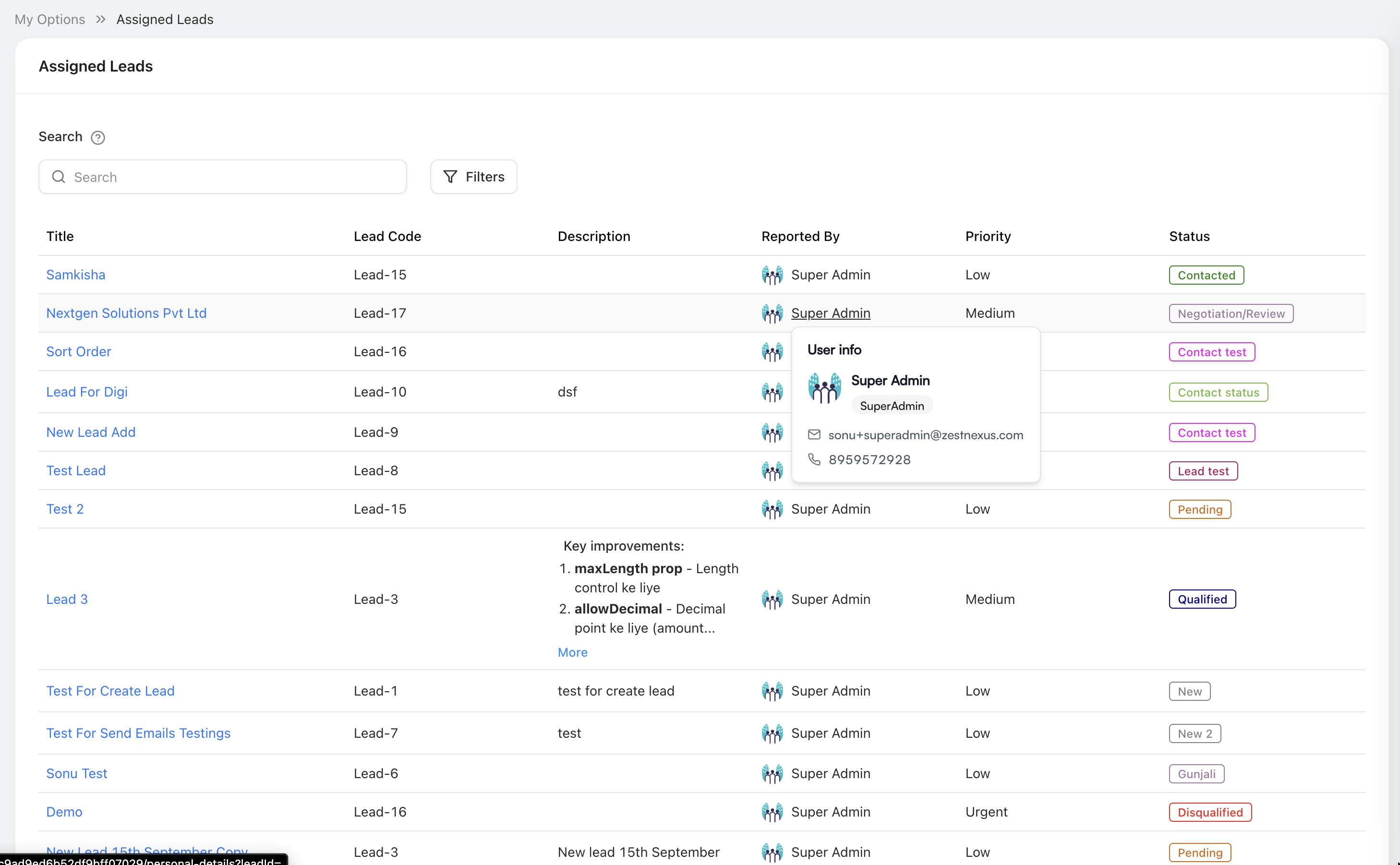This screenshot has width=1400, height=865.
Task: Focus the Search input field
Action: (223, 177)
